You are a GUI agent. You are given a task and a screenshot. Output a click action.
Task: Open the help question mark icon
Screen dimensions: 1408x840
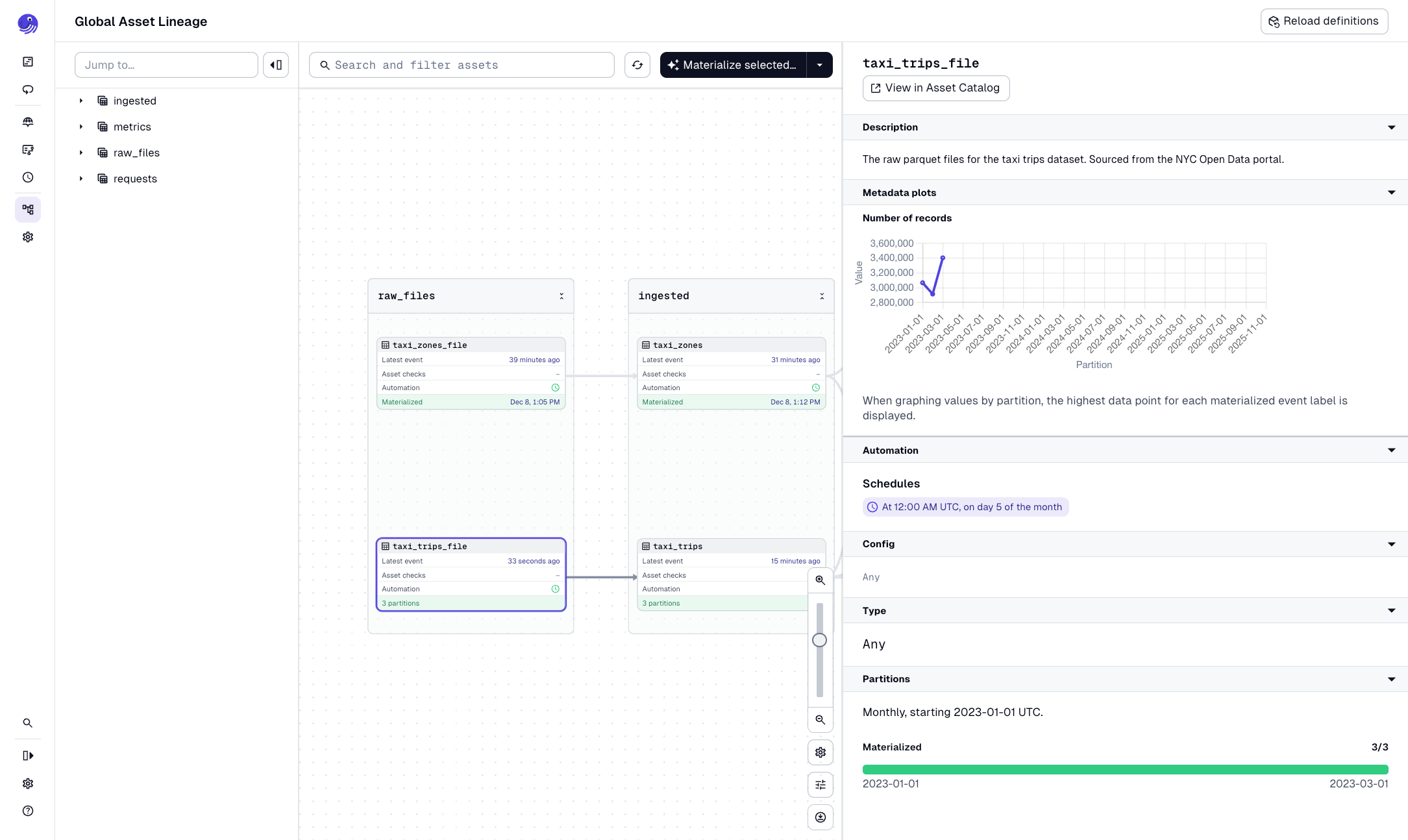[x=28, y=811]
